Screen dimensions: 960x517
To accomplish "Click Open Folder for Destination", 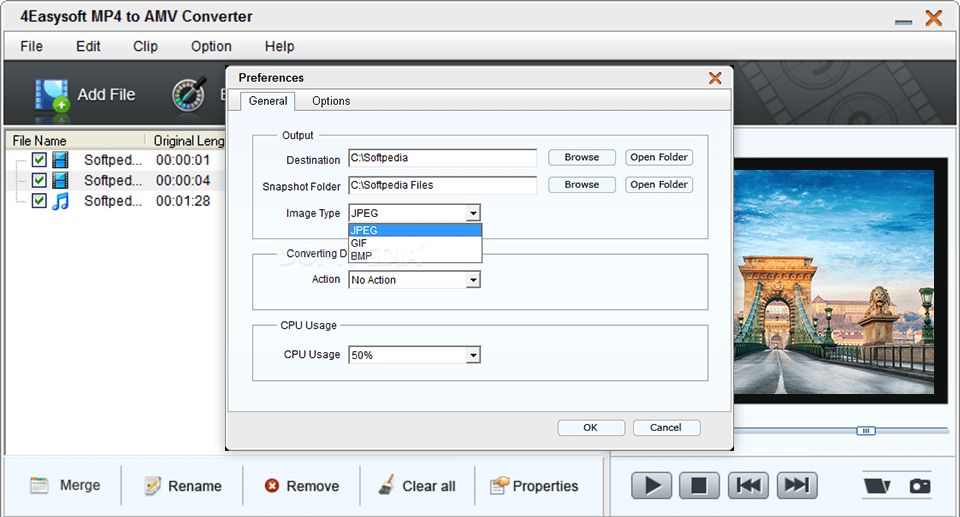I will [659, 157].
